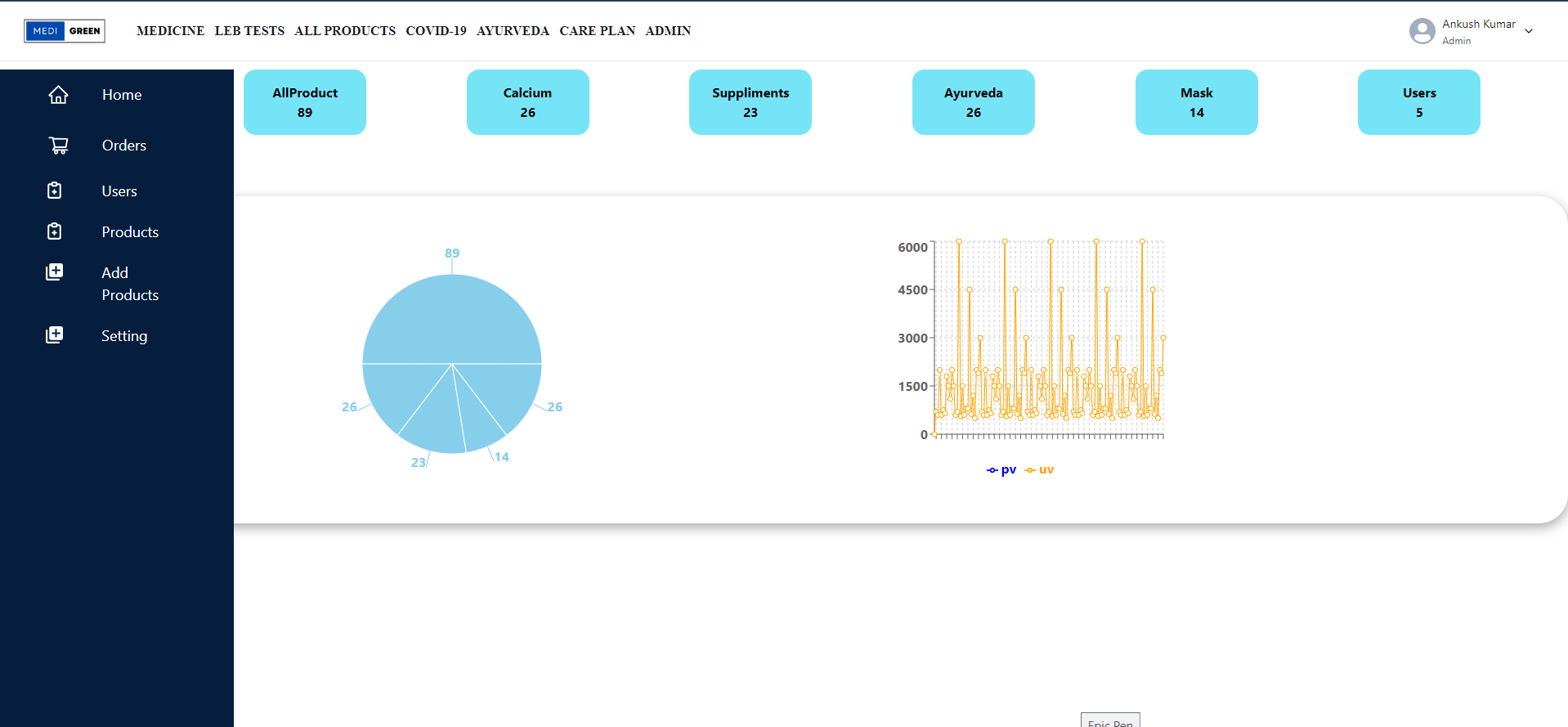Screen dimensions: 1568x727
Task: Select the Users 5 summary card
Action: click(1418, 102)
